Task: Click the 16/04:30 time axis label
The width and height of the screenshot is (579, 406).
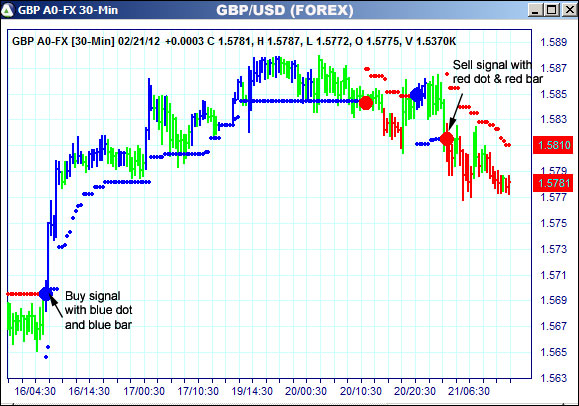Action: tap(35, 391)
